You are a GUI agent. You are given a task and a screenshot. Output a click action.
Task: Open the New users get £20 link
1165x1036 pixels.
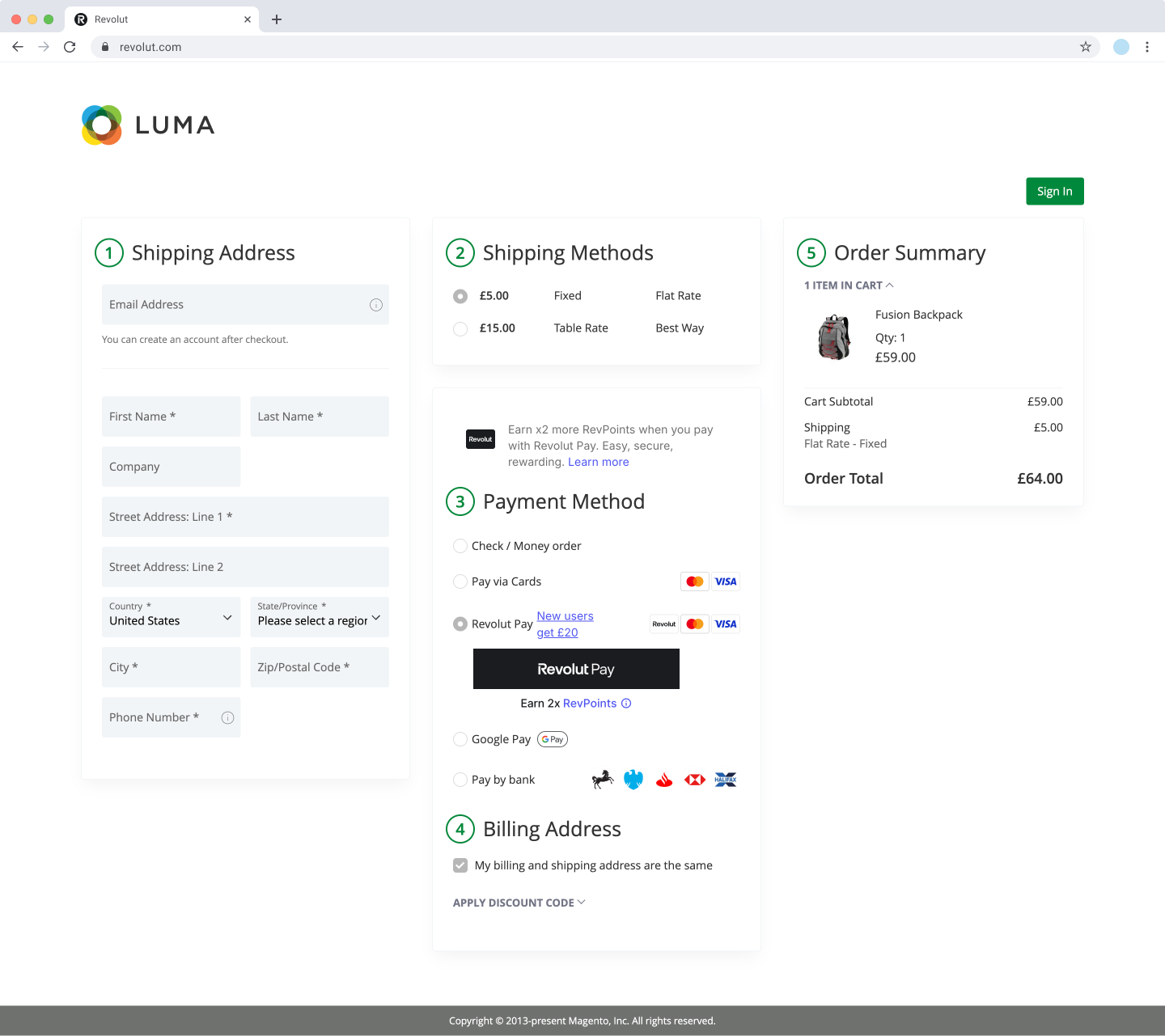[x=566, y=624]
